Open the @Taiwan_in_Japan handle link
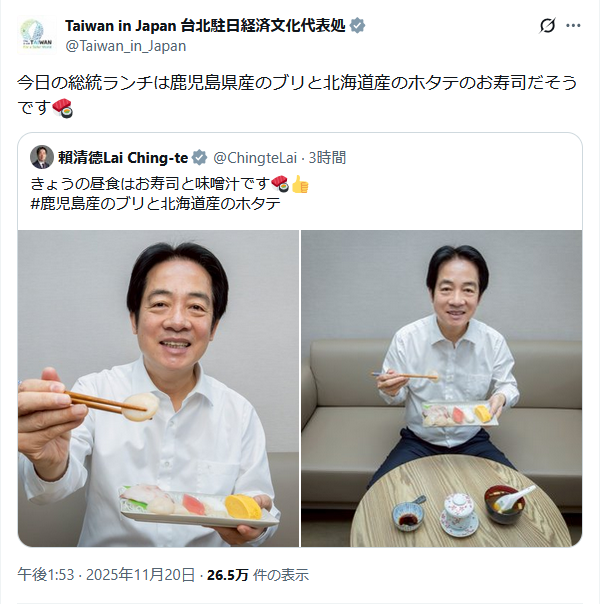 click(126, 46)
